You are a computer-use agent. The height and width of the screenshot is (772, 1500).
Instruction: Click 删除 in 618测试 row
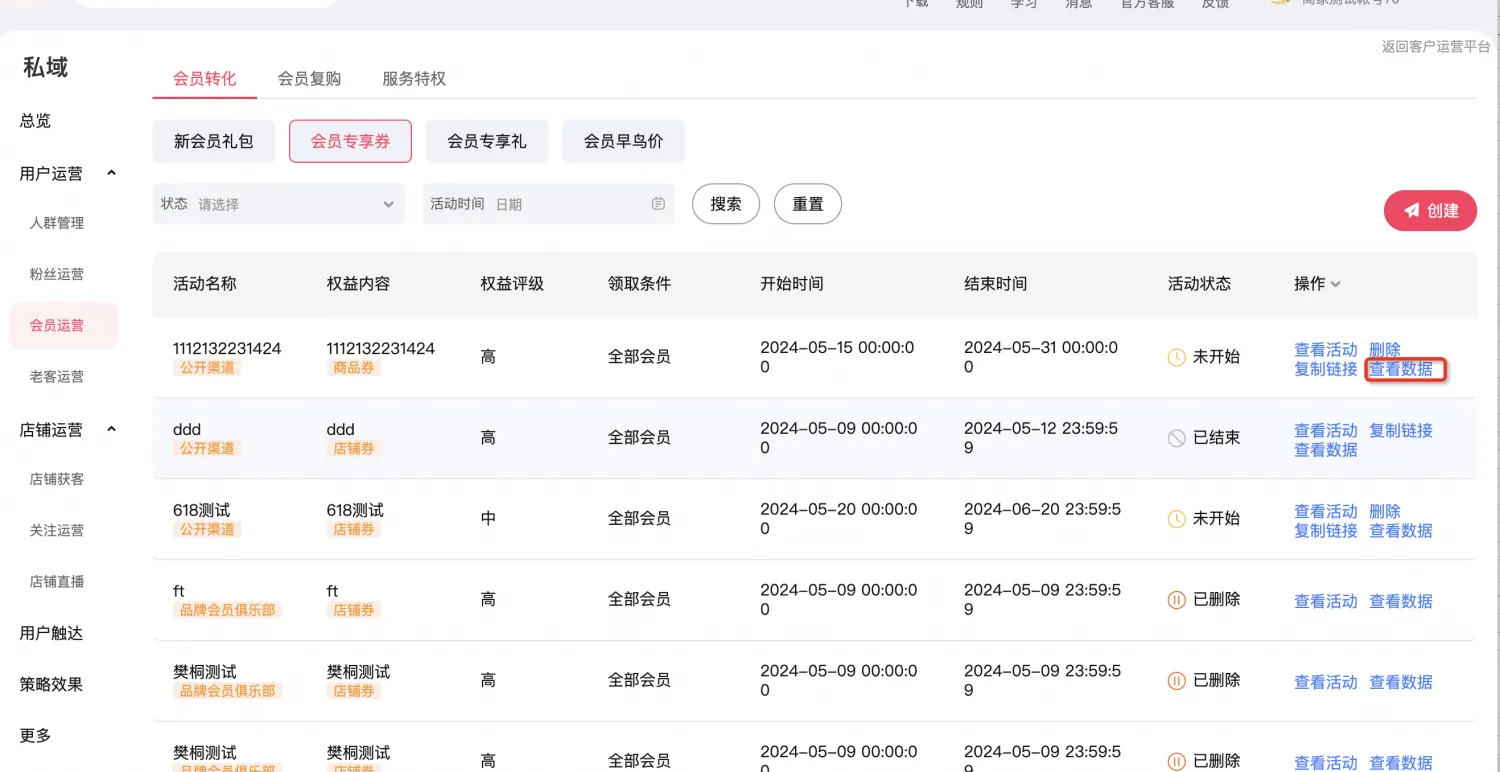[1385, 512]
